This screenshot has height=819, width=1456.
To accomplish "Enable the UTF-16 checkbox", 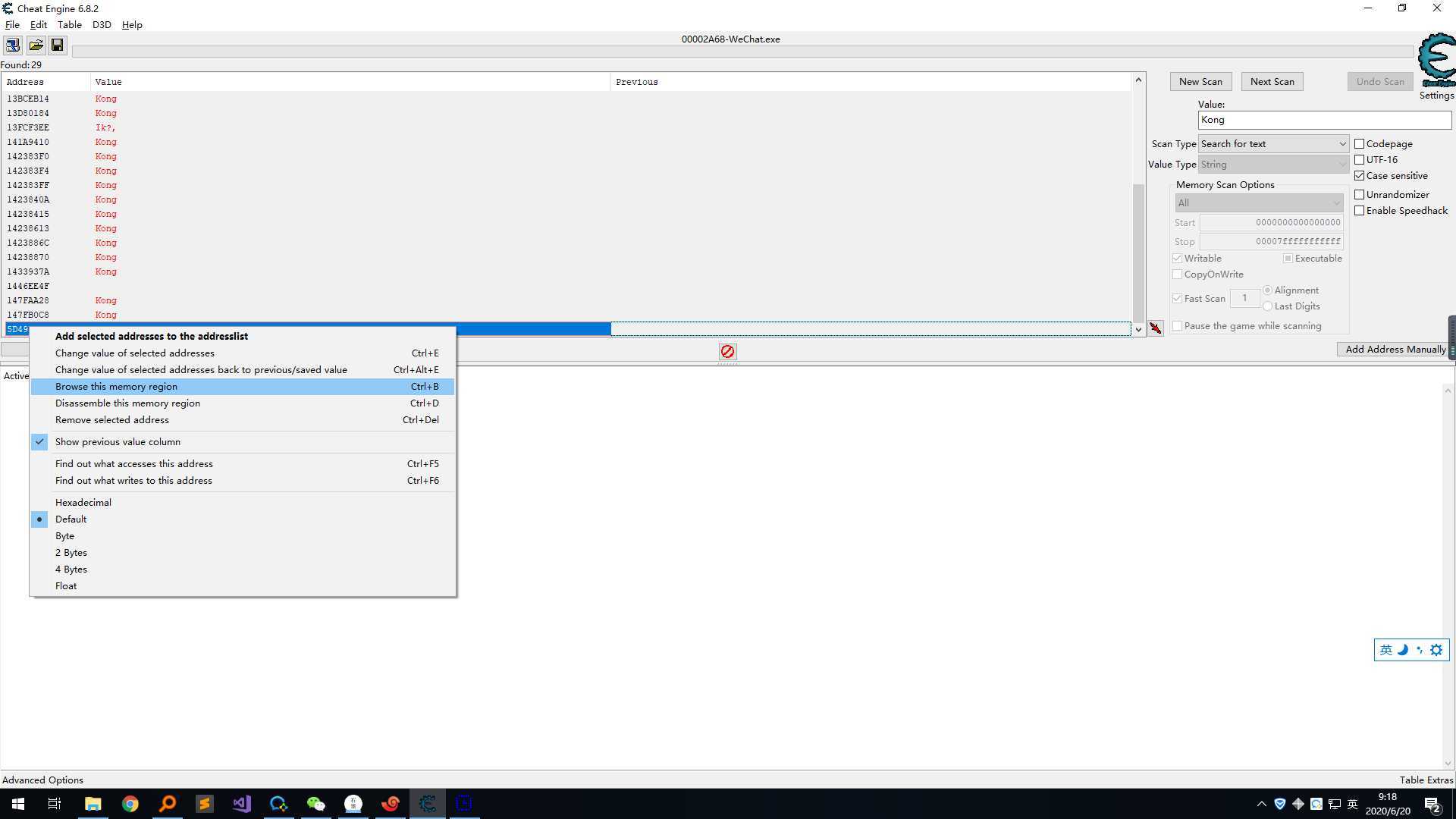I will [x=1359, y=159].
